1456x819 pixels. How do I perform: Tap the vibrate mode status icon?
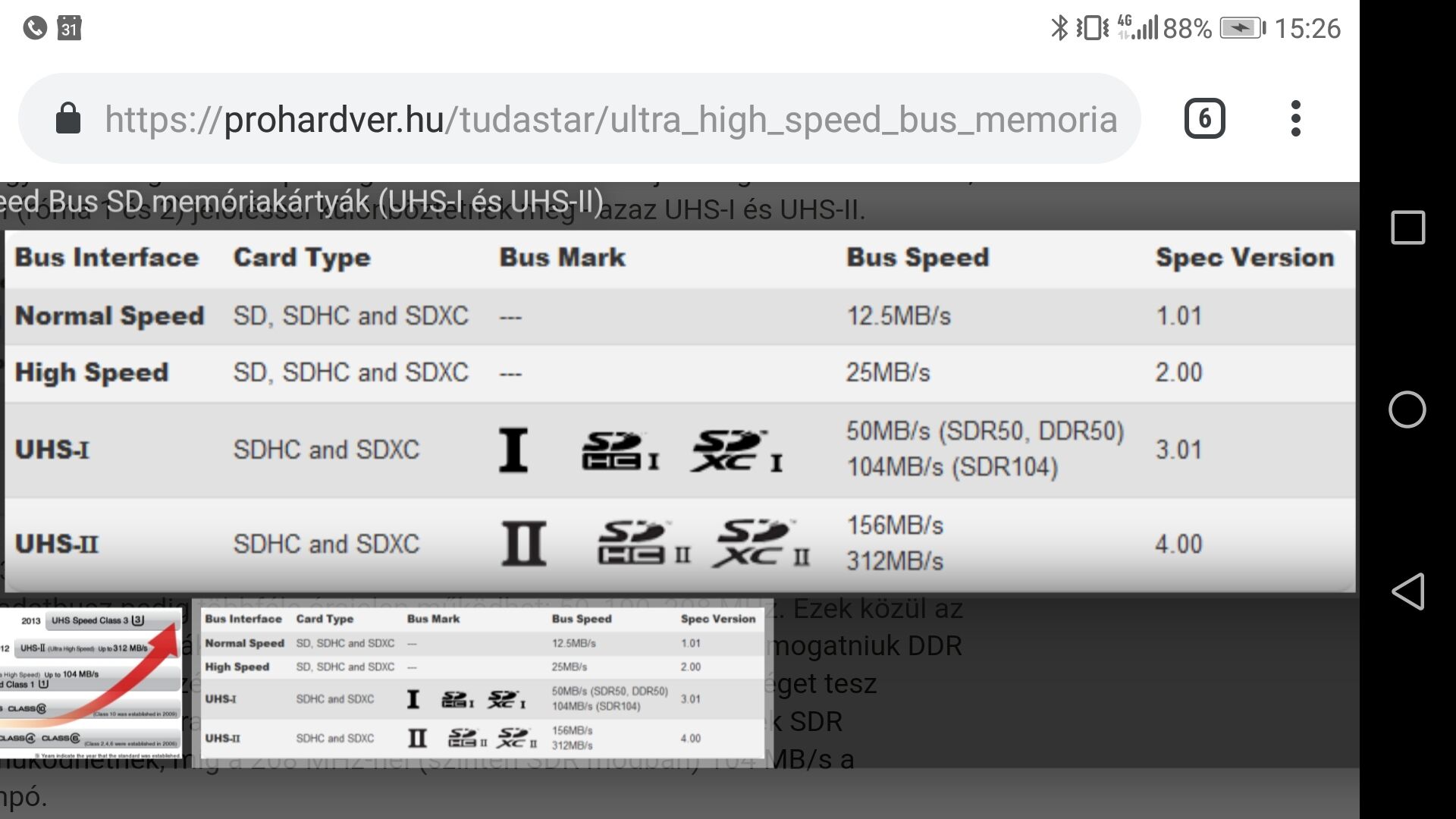point(1093,28)
